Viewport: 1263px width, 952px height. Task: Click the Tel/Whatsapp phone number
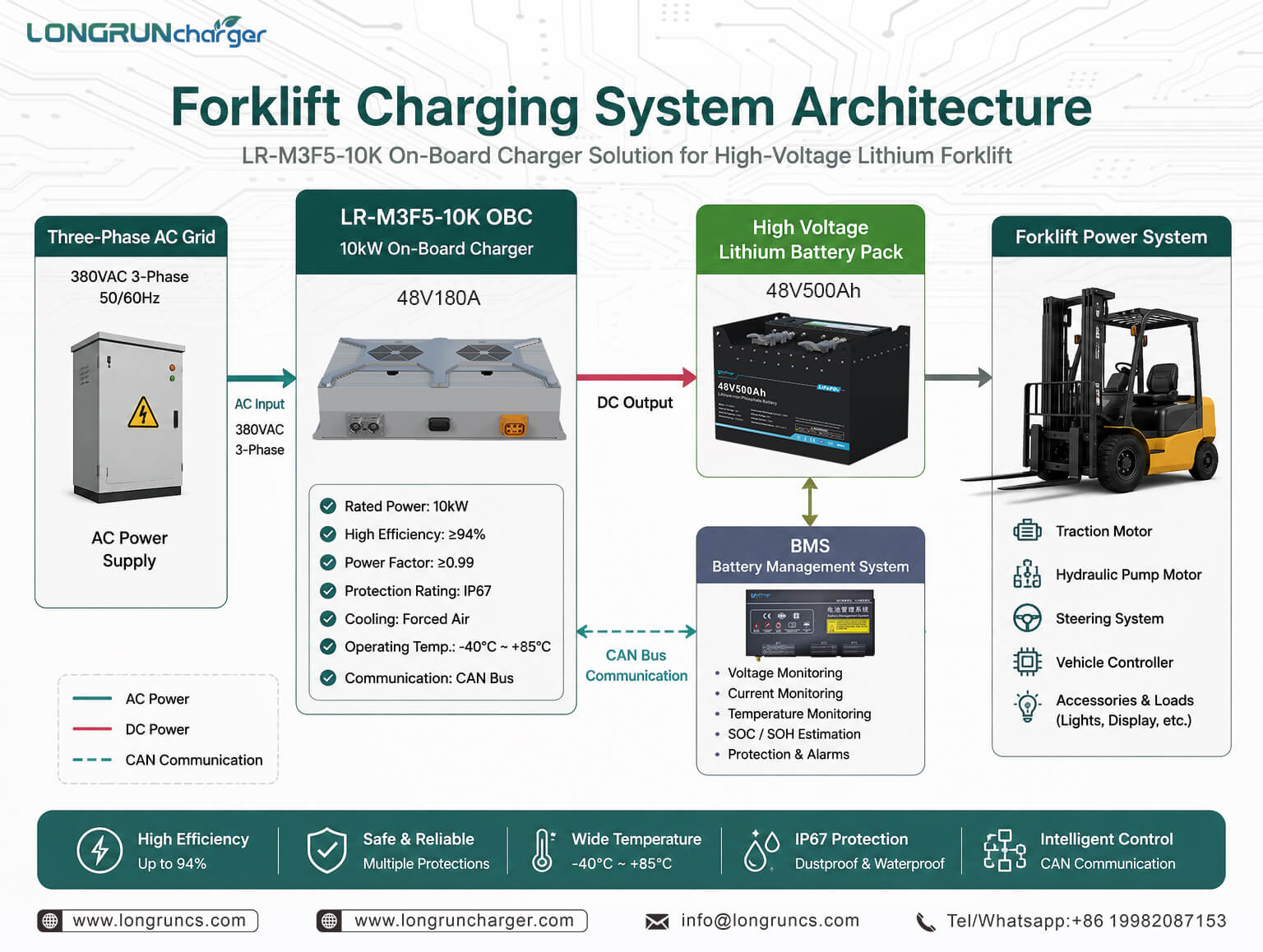tap(1086, 921)
